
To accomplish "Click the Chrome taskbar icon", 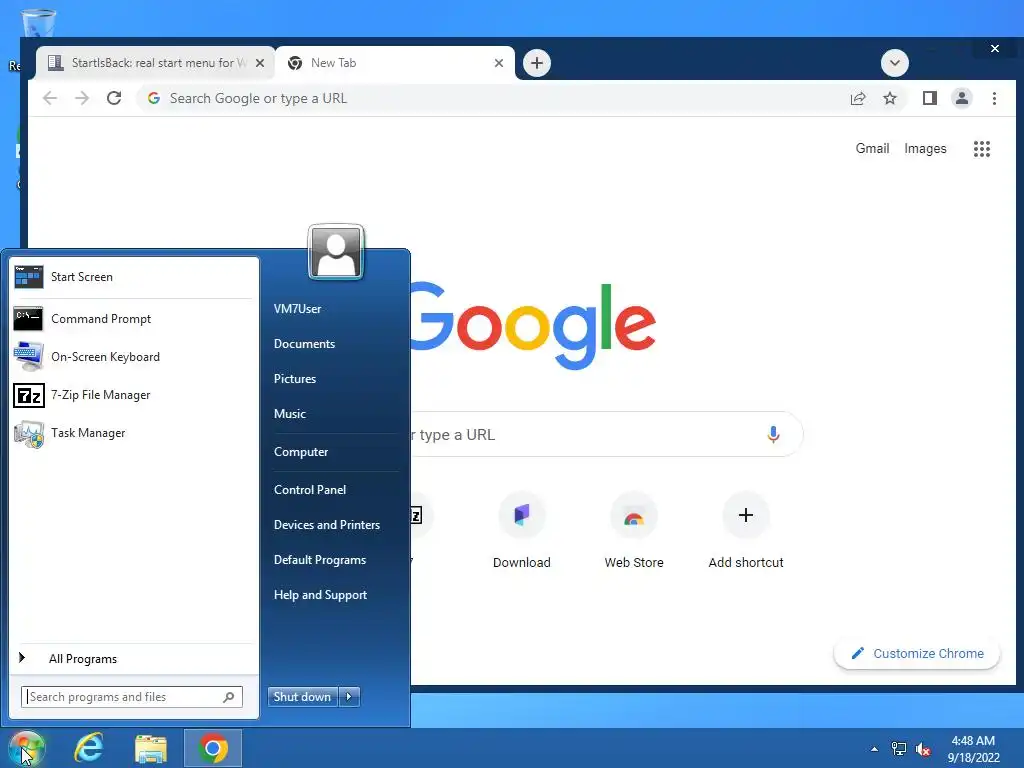I will (213, 748).
